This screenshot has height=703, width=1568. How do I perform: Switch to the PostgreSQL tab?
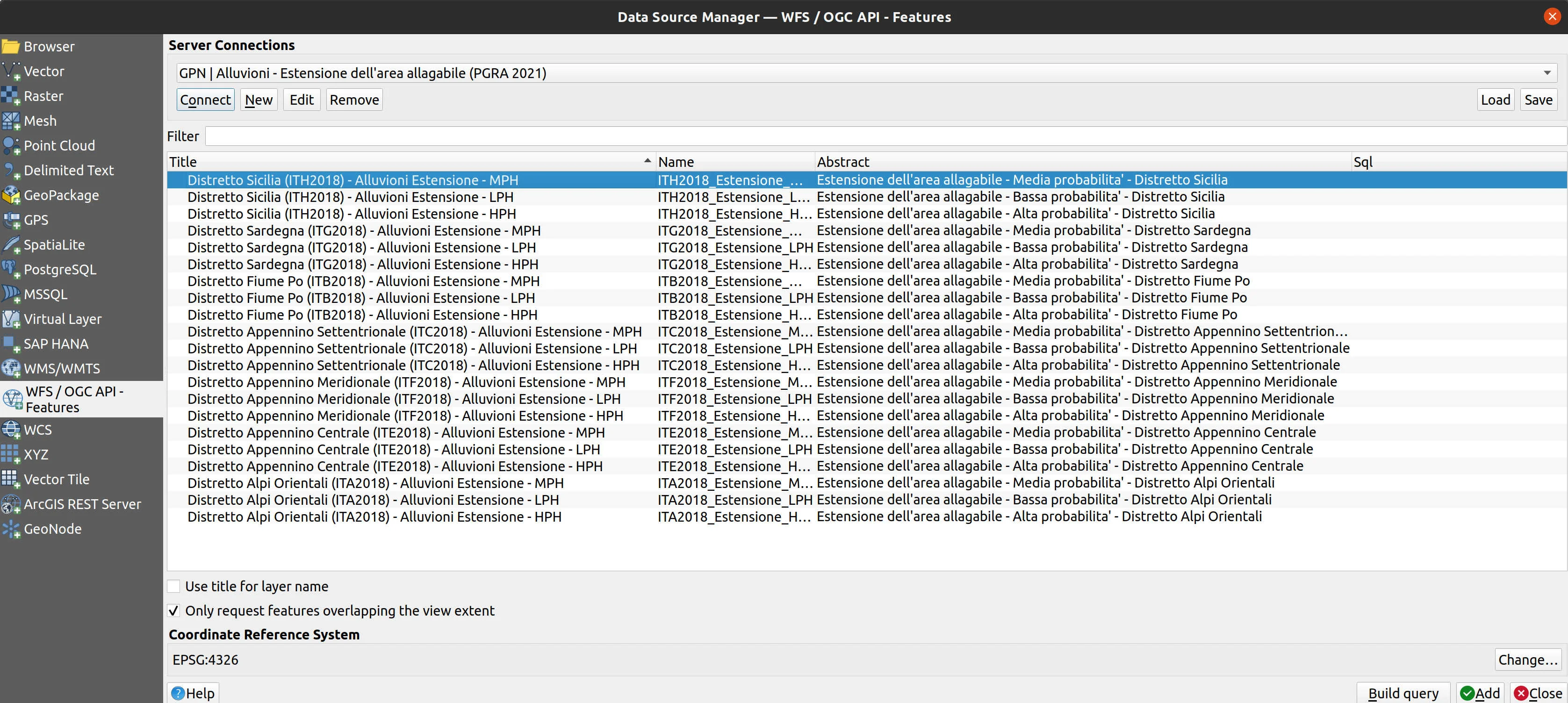(81, 270)
